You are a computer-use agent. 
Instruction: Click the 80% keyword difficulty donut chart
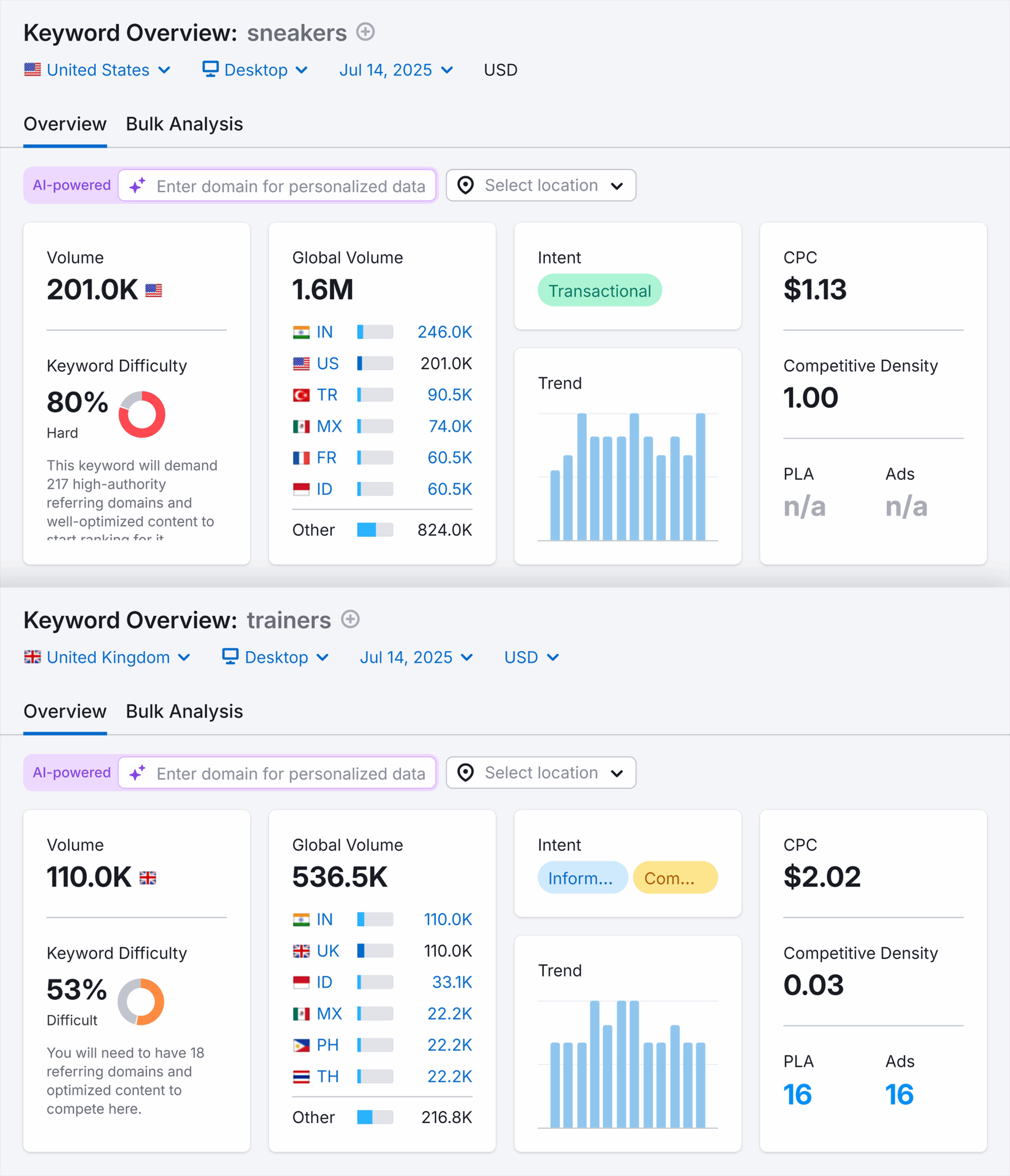coord(142,414)
